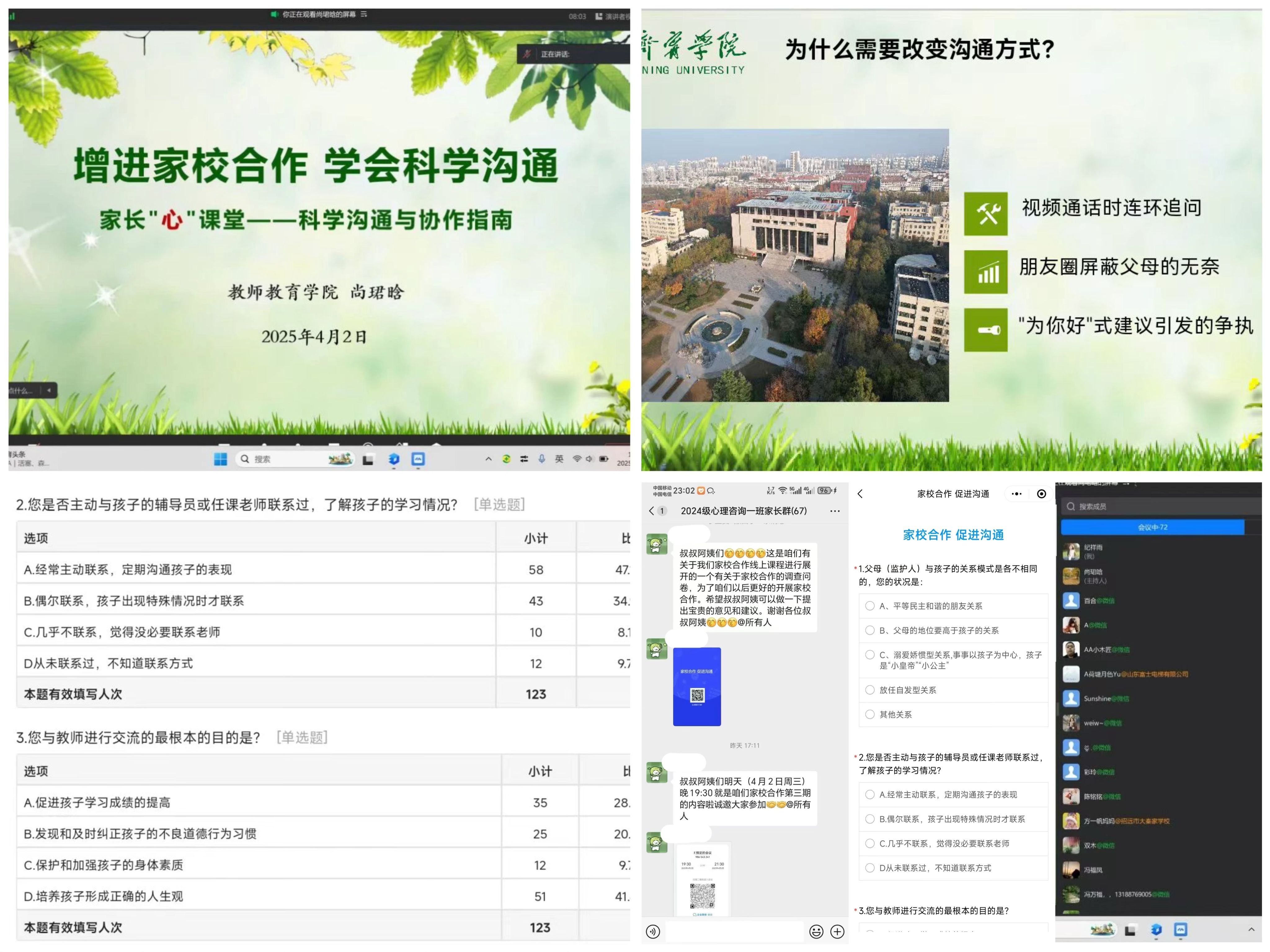Choose B.偶尔联系 option in question 2
This screenshot has height=952, width=1270.
tap(870, 819)
